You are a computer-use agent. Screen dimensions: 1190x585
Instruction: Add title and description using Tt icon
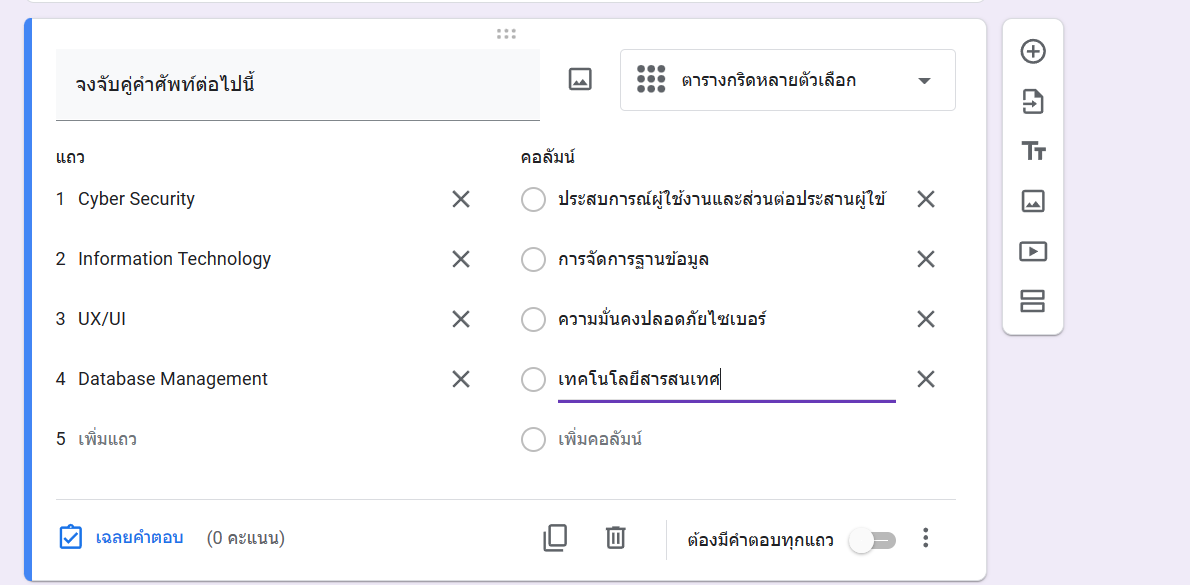click(x=1034, y=151)
